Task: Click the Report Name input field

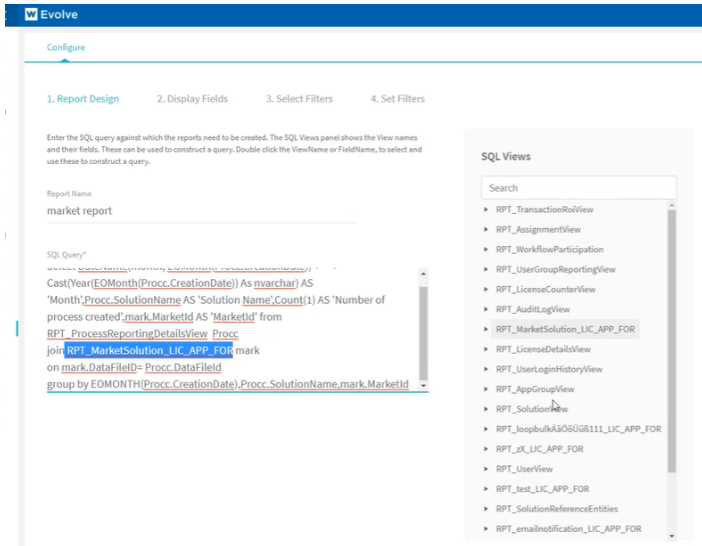Action: pyautogui.click(x=200, y=211)
